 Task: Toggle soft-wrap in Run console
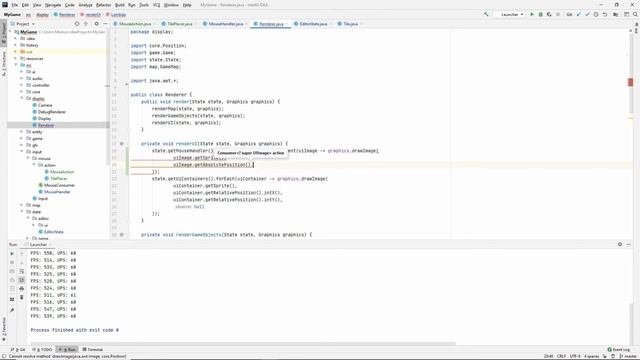22,271
